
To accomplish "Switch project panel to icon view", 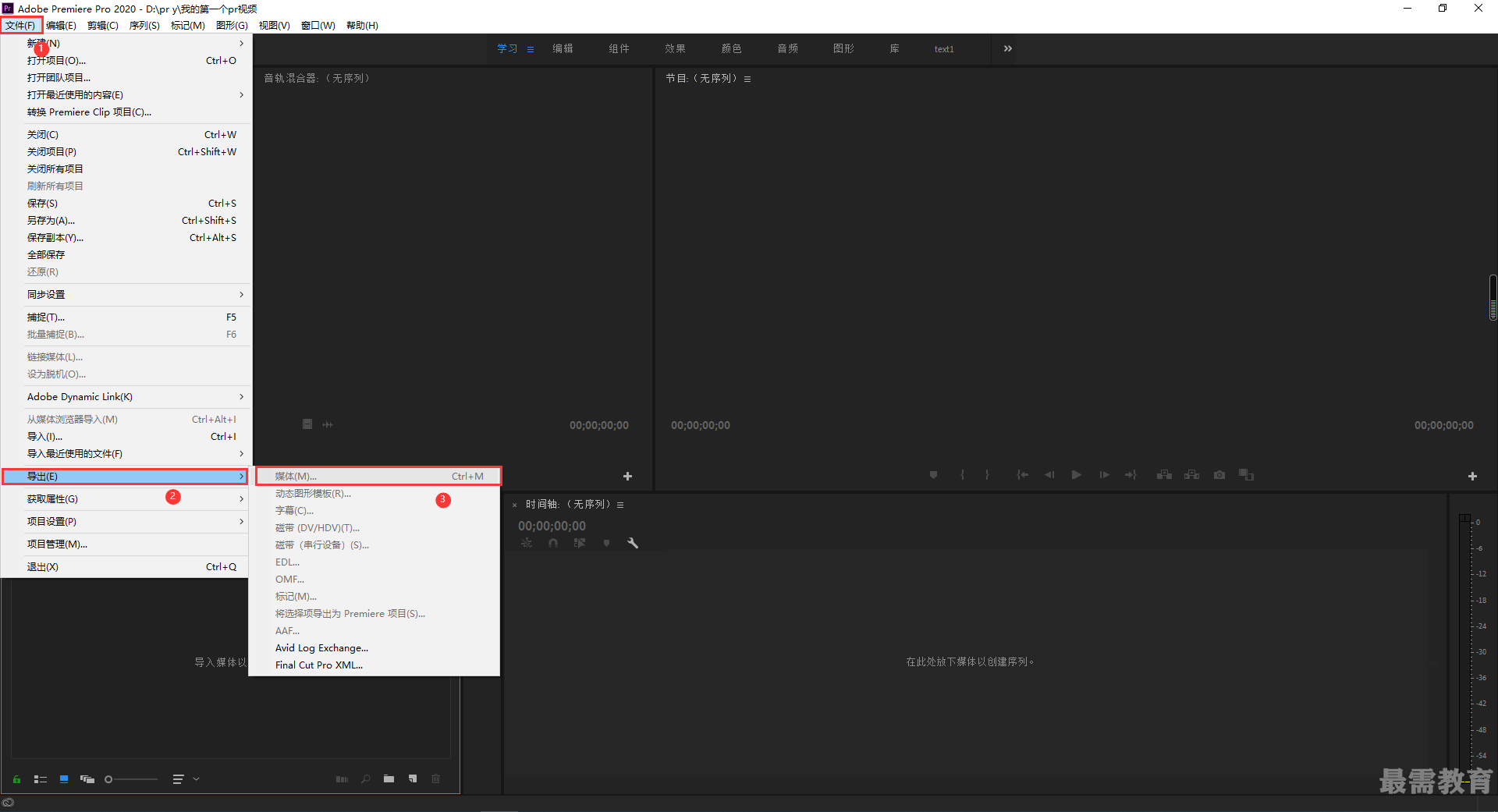I will (x=64, y=779).
